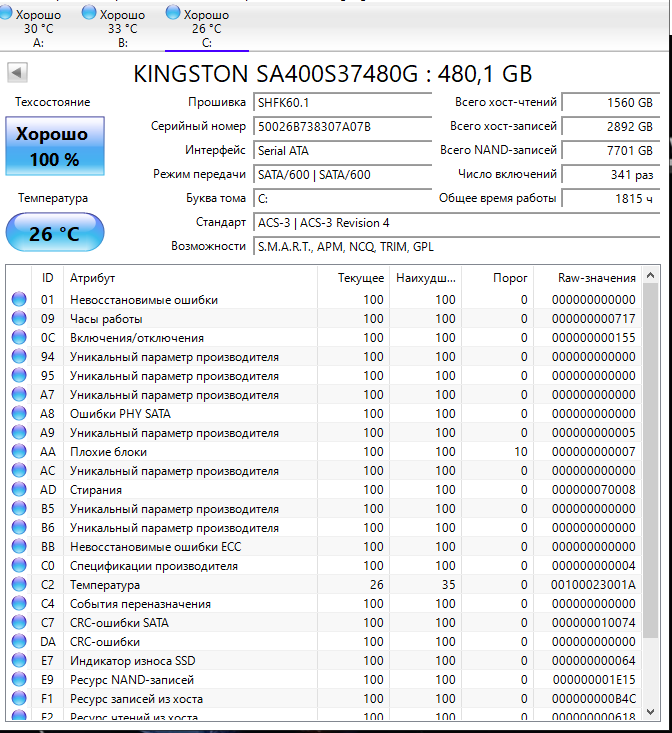Click status dot for C0 Спецификации производителя

coord(19,565)
